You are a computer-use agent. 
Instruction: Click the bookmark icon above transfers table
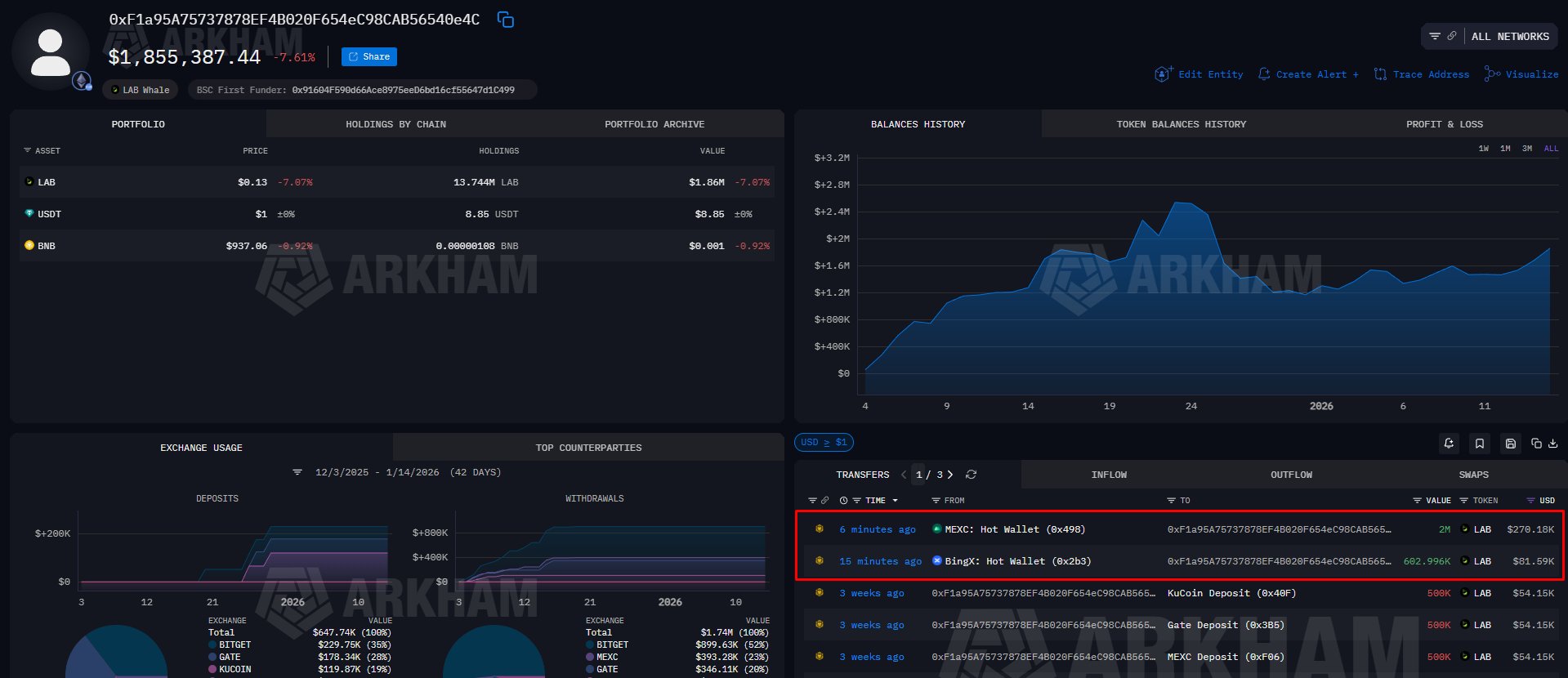coord(1480,443)
